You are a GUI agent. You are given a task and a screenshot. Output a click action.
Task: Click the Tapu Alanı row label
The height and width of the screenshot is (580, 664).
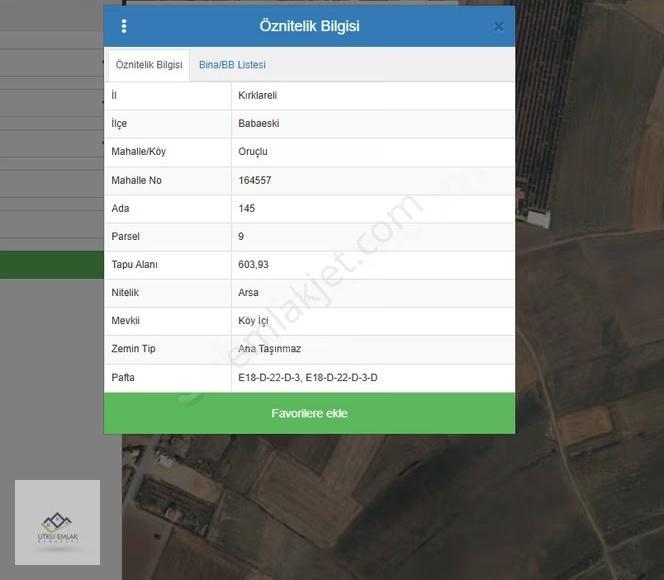134,265
